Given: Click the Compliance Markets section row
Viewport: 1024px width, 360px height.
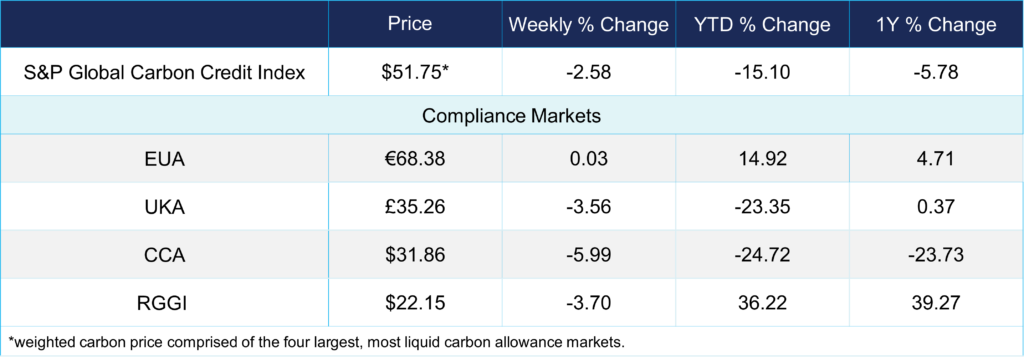Looking at the screenshot, I should coord(512,116).
